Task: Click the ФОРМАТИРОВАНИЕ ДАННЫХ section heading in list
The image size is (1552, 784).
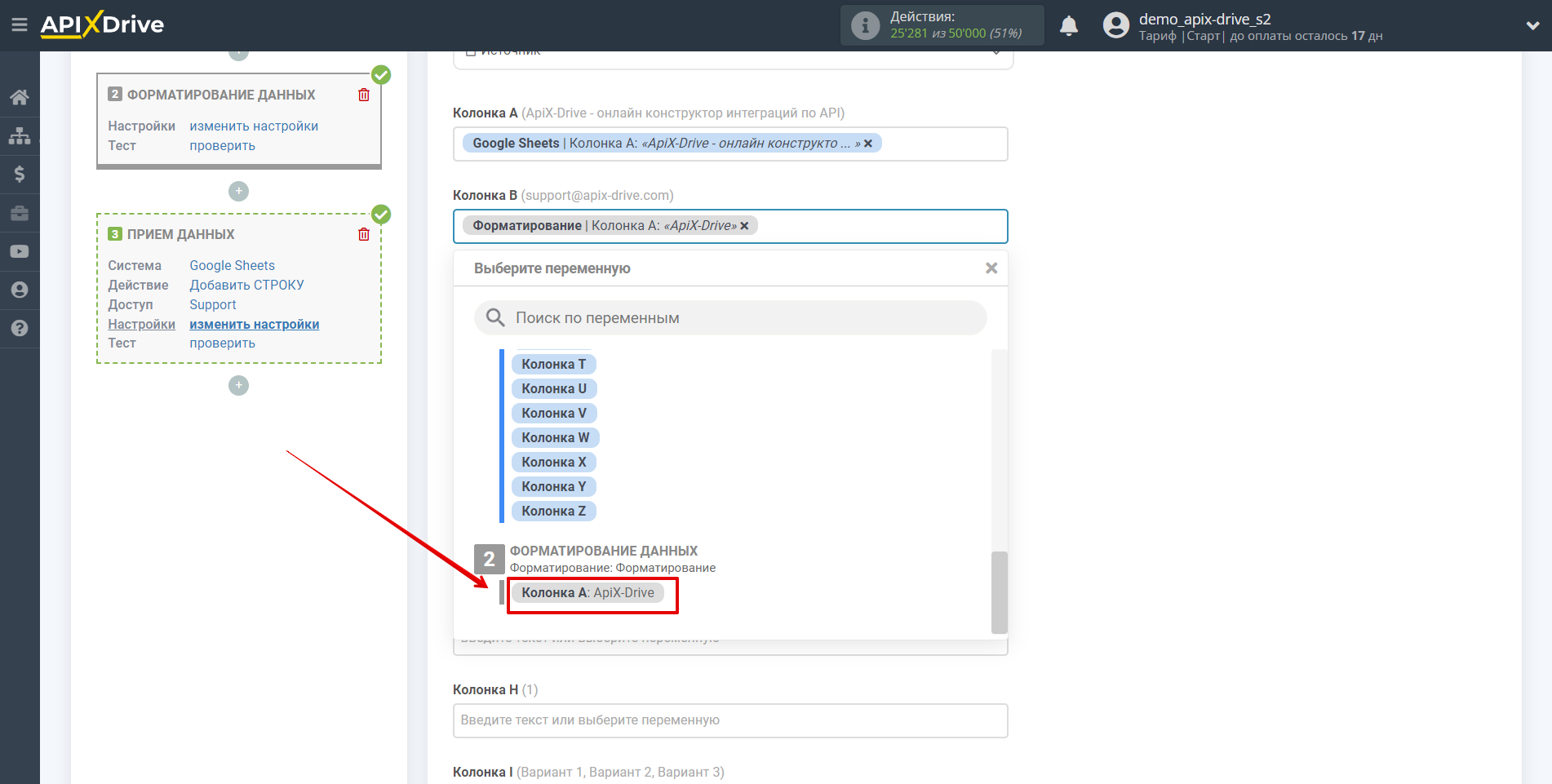Action: click(603, 551)
